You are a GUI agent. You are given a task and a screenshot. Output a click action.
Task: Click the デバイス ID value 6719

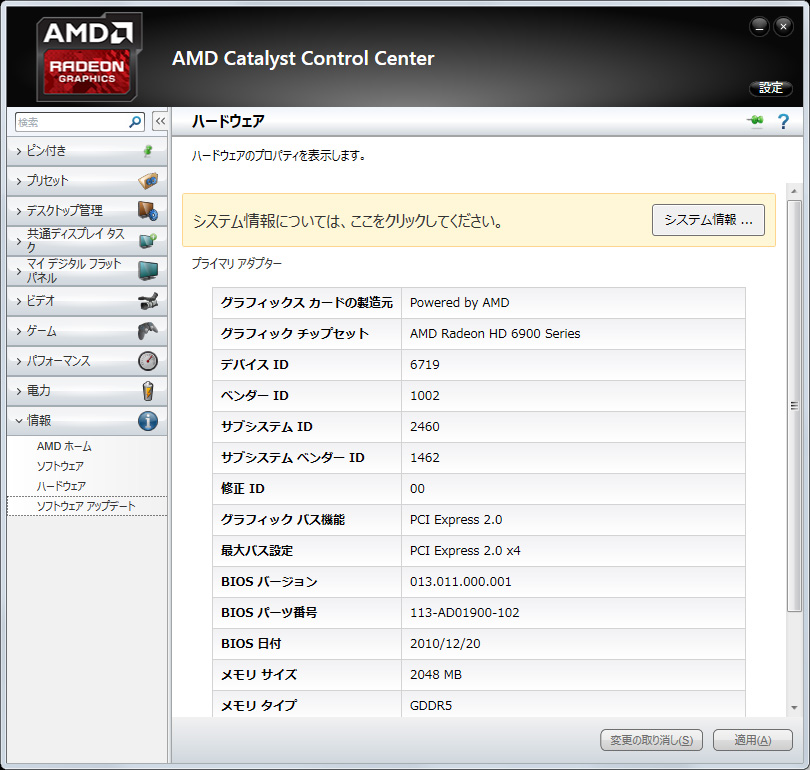(x=425, y=365)
